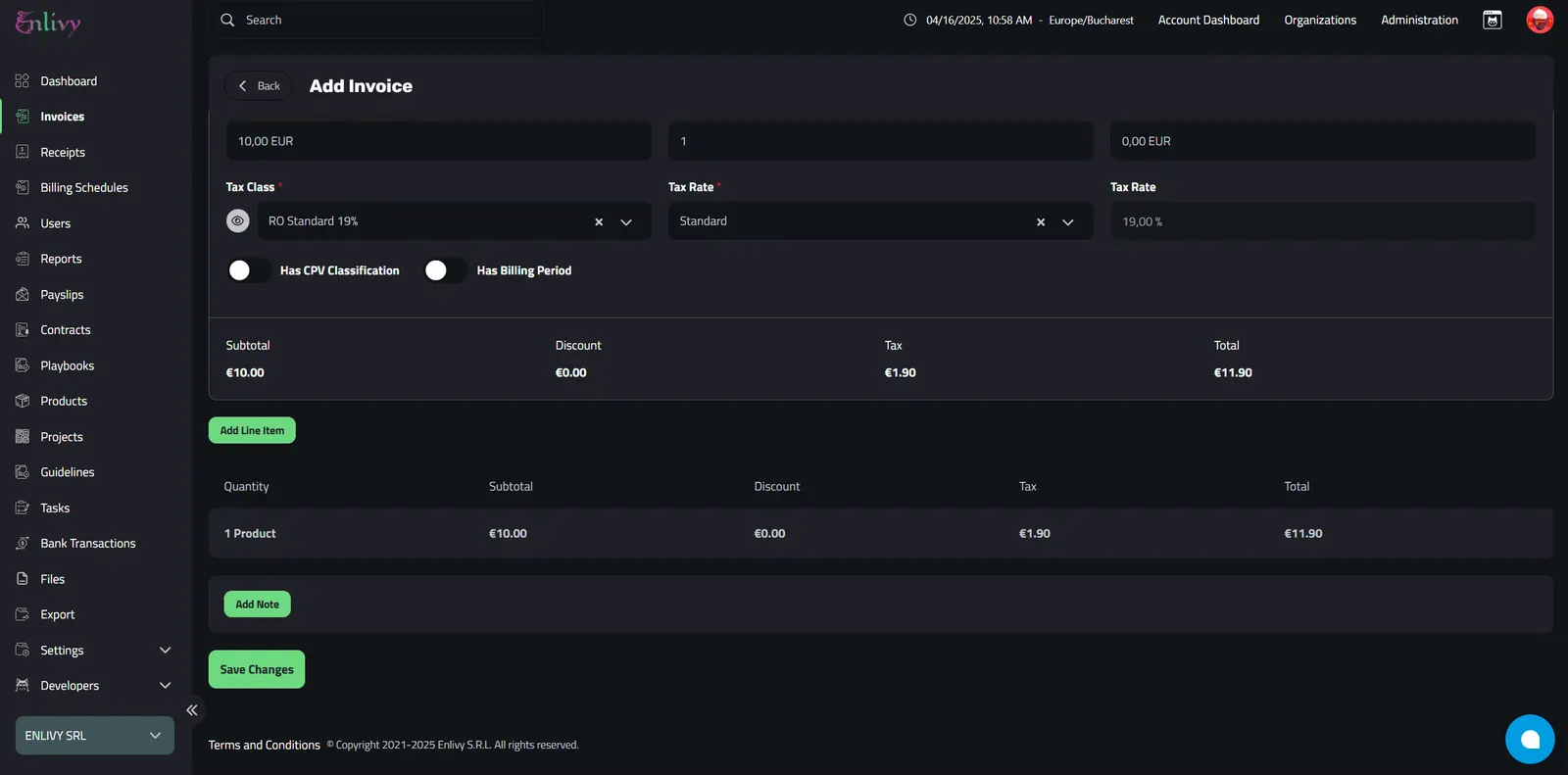Screen dimensions: 1568x775
Task: Click the Files sidebar icon
Action: tap(23, 579)
